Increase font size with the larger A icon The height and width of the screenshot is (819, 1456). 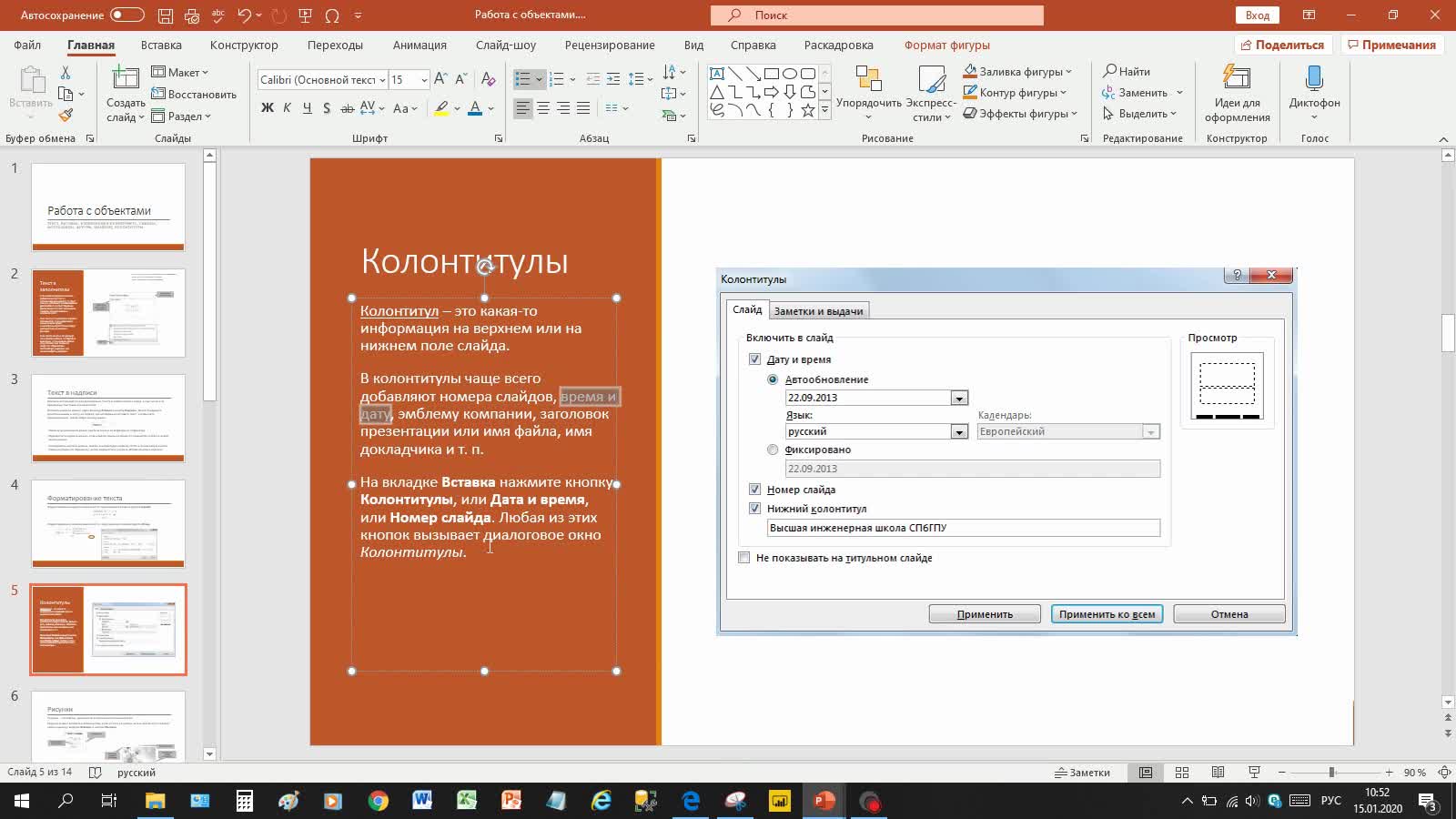(440, 79)
